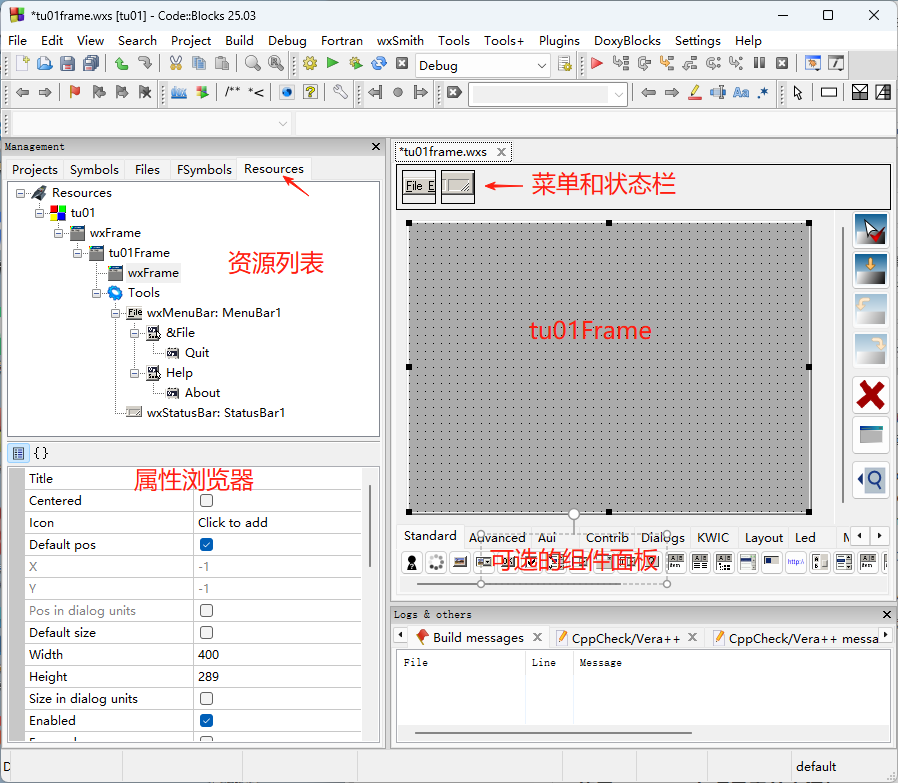Click the wrench tool icon in toolbar
Image resolution: width=898 pixels, height=783 pixels.
click(x=340, y=92)
